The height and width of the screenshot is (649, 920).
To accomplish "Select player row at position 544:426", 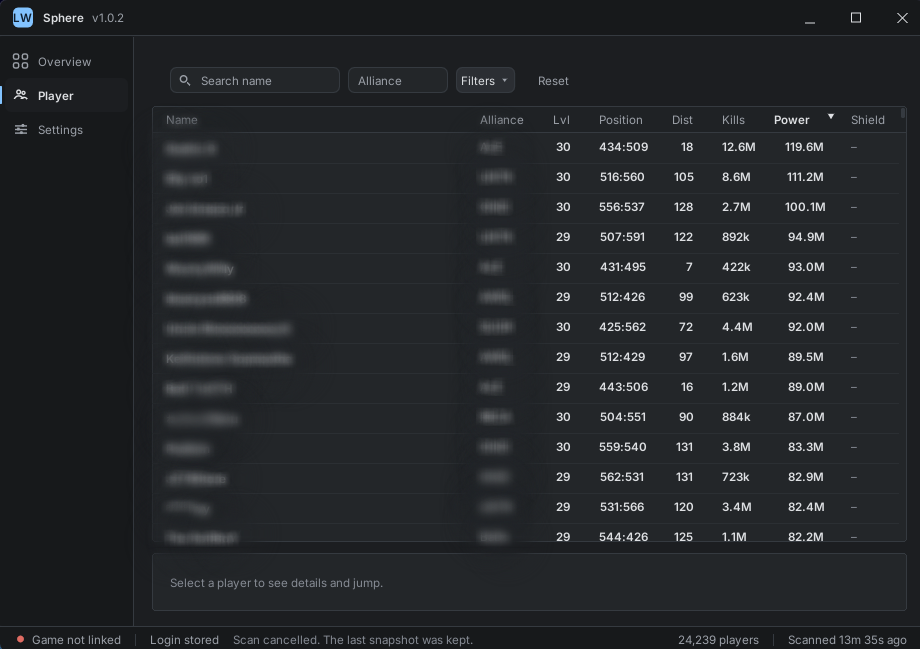I will click(525, 533).
